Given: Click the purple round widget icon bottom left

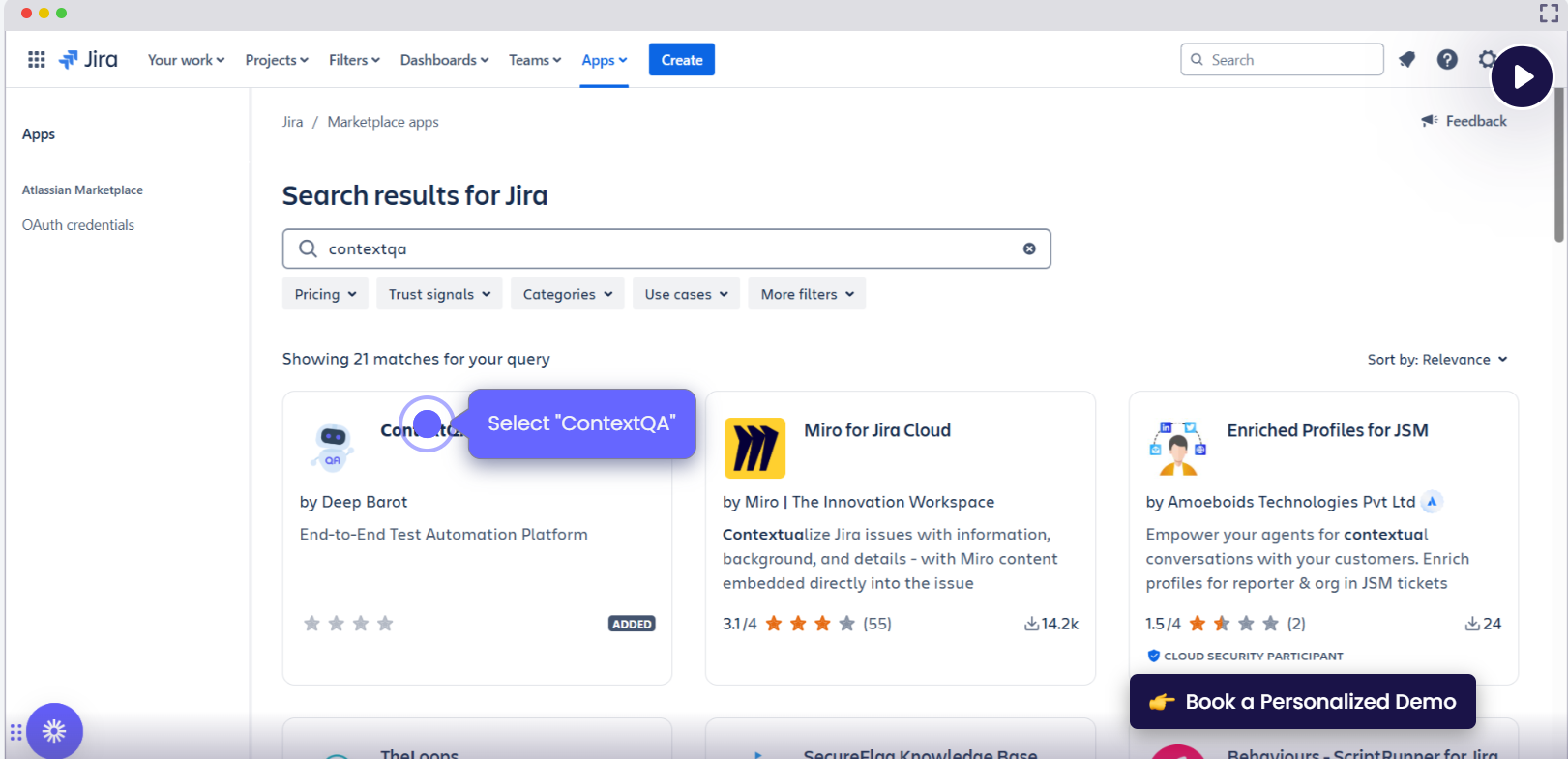Looking at the screenshot, I should [x=54, y=731].
